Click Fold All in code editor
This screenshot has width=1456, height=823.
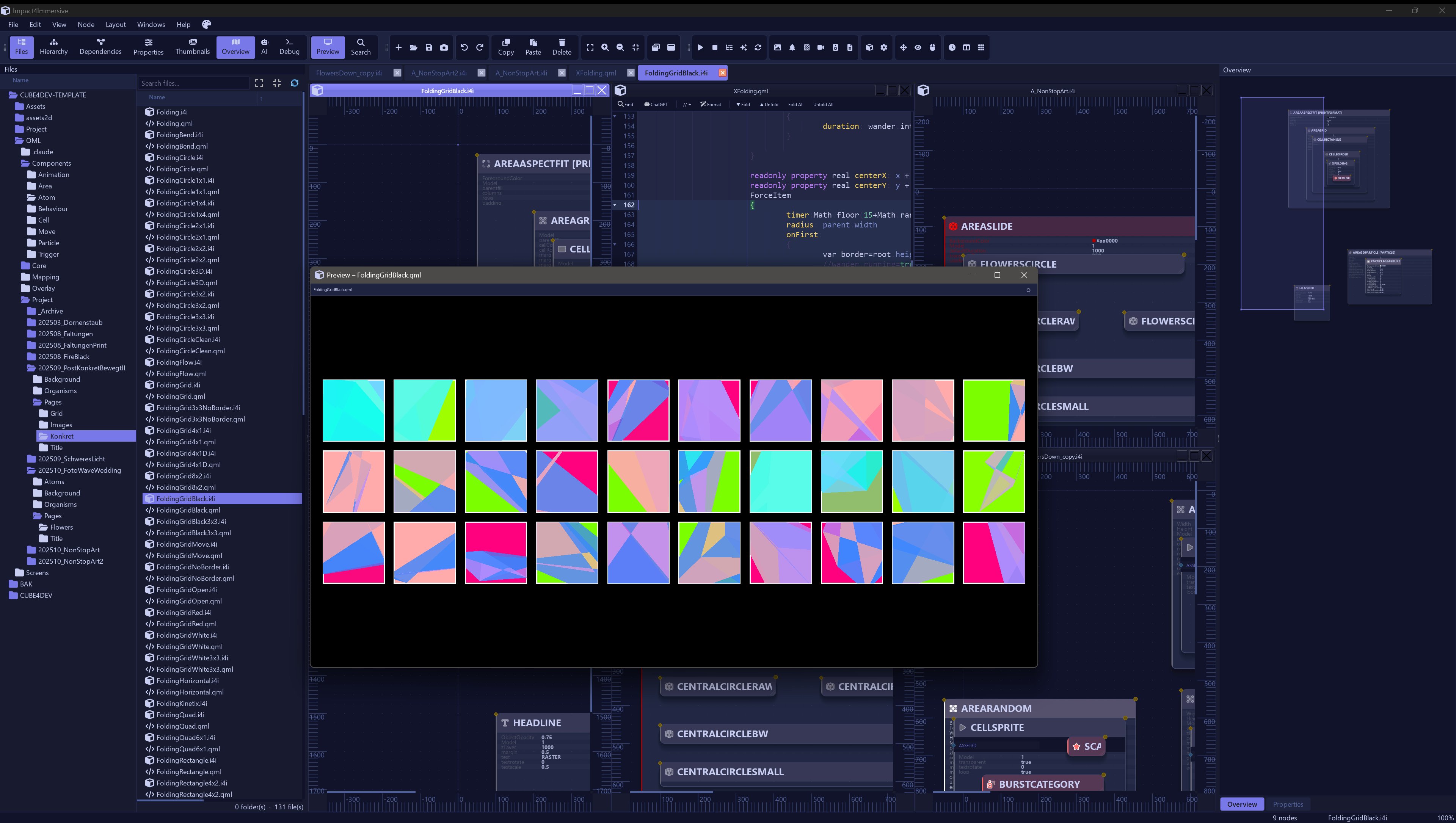pyautogui.click(x=795, y=105)
